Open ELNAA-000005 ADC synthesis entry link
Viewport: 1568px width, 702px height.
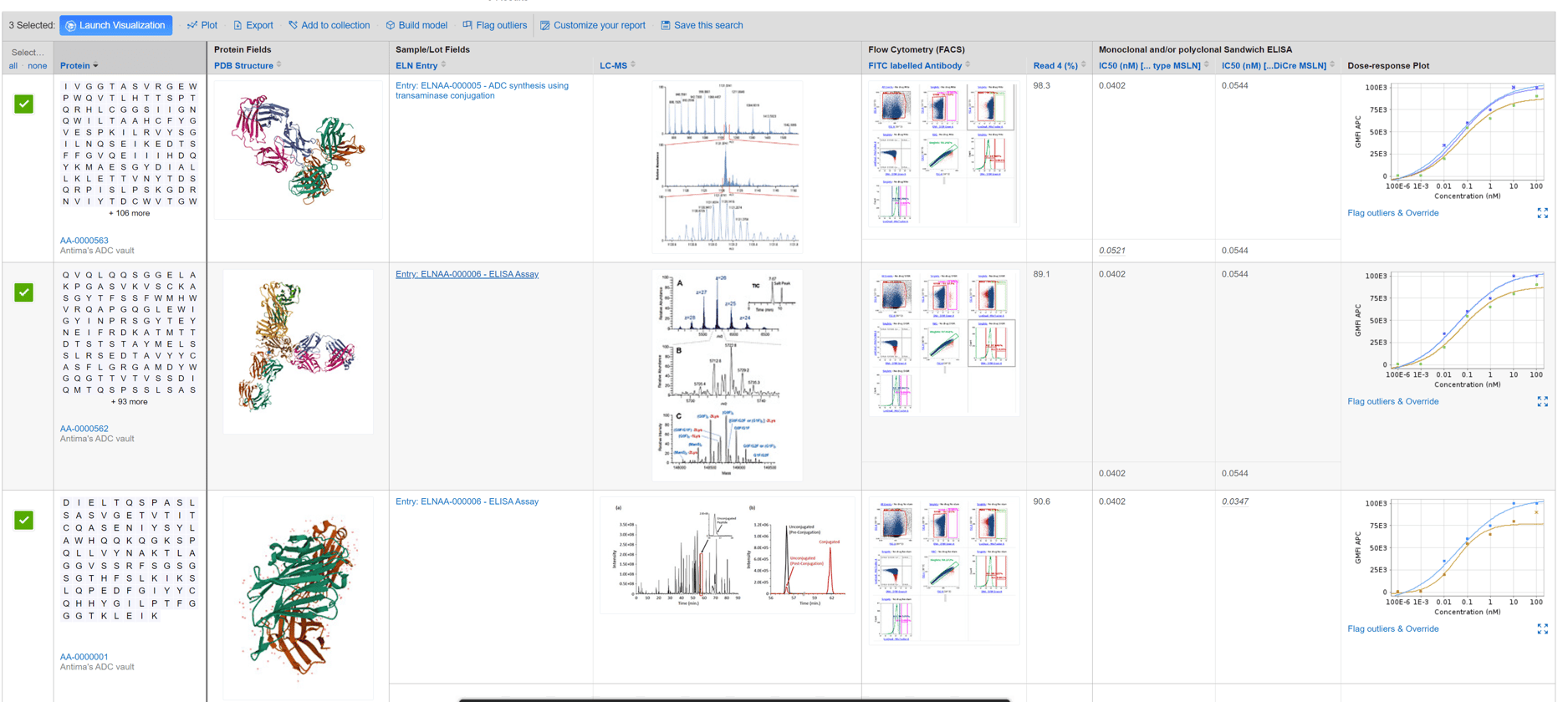pos(482,90)
